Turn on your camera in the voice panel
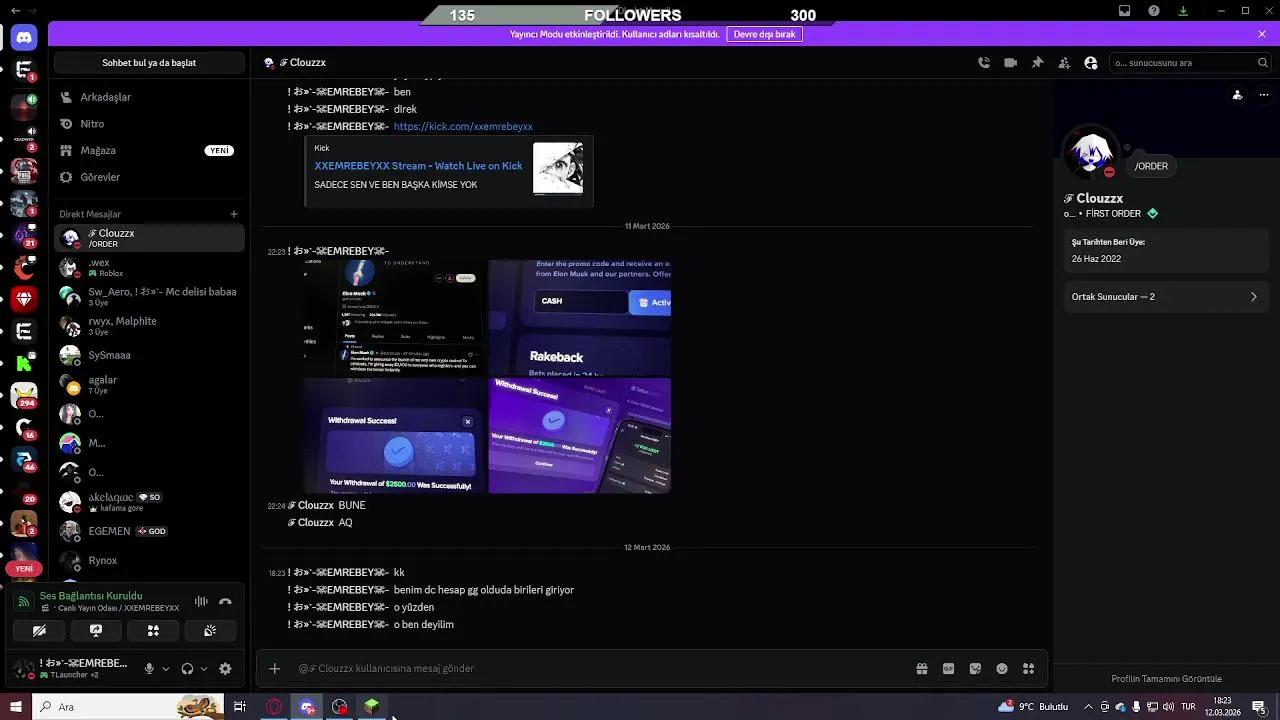Screen dimensions: 1280x720 [x=39, y=631]
